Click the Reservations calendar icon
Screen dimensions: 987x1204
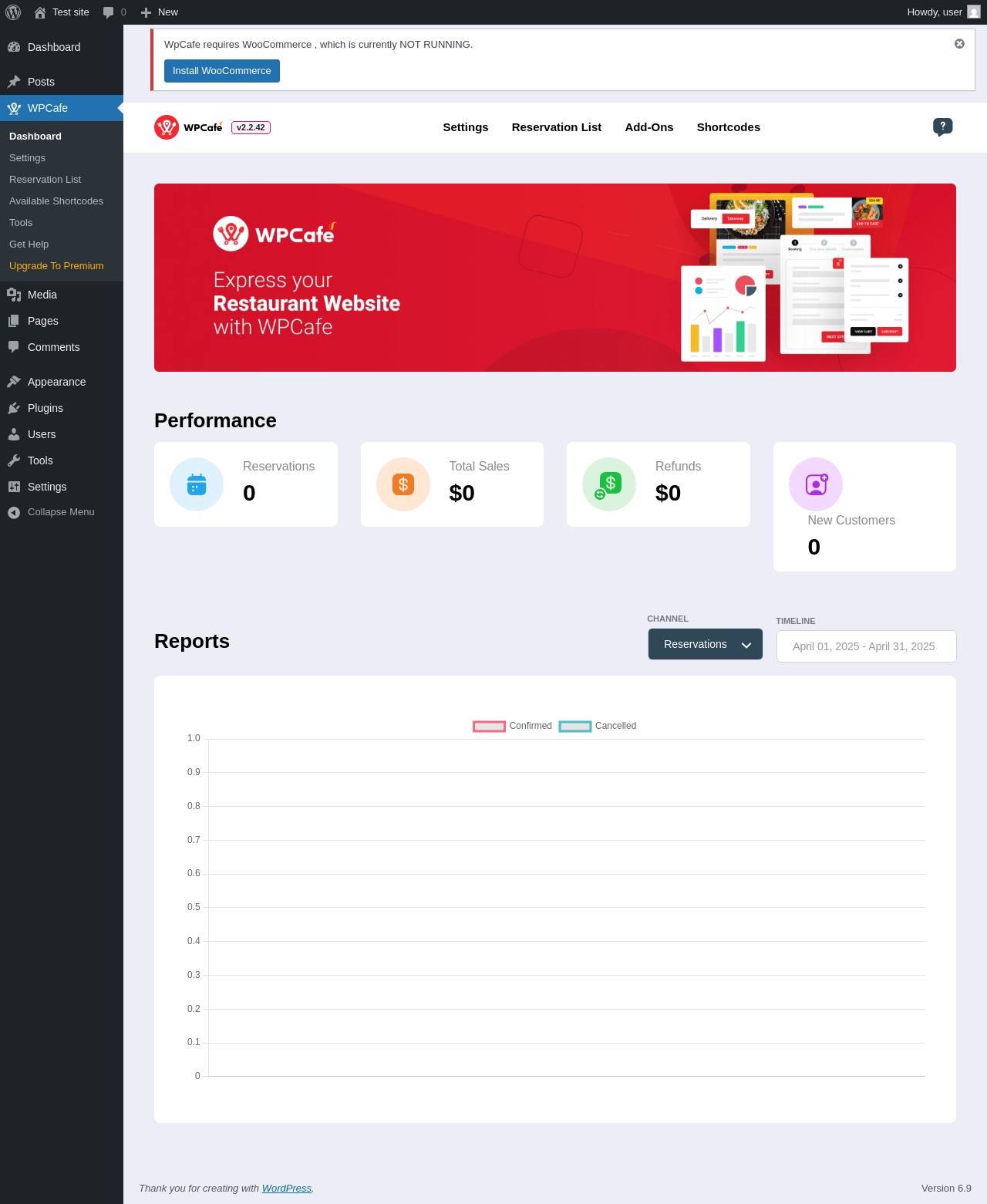(x=197, y=484)
